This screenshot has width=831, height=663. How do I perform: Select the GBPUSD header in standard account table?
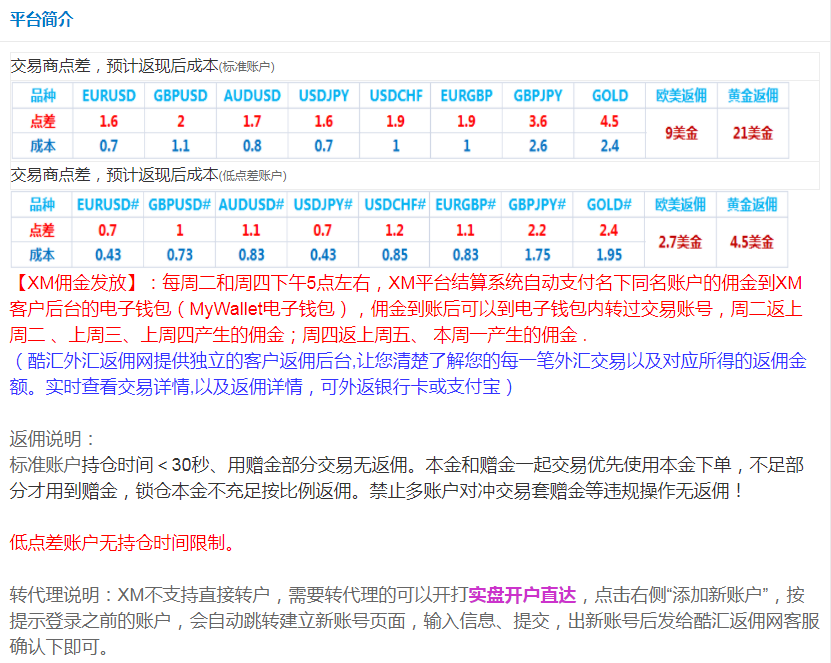coord(181,96)
